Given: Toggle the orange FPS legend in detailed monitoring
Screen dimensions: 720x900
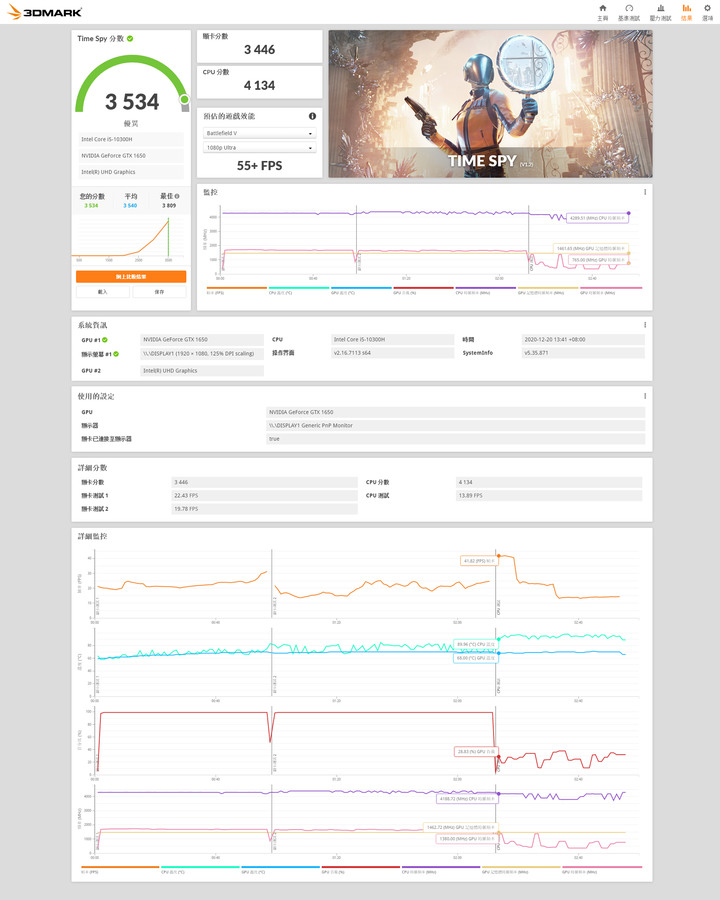Looking at the screenshot, I should 120,869.
